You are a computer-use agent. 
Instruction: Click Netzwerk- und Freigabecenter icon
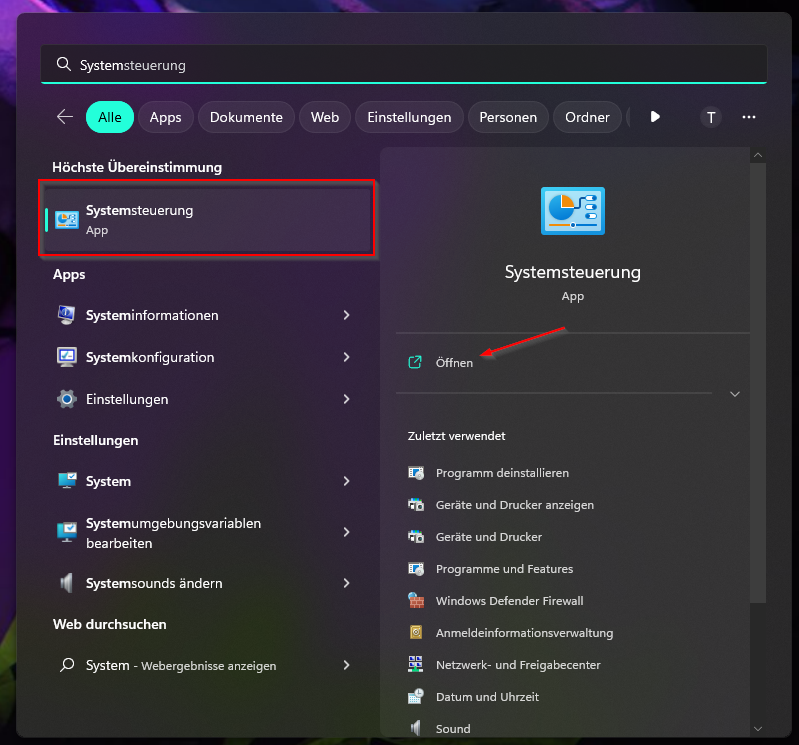pyautogui.click(x=416, y=664)
